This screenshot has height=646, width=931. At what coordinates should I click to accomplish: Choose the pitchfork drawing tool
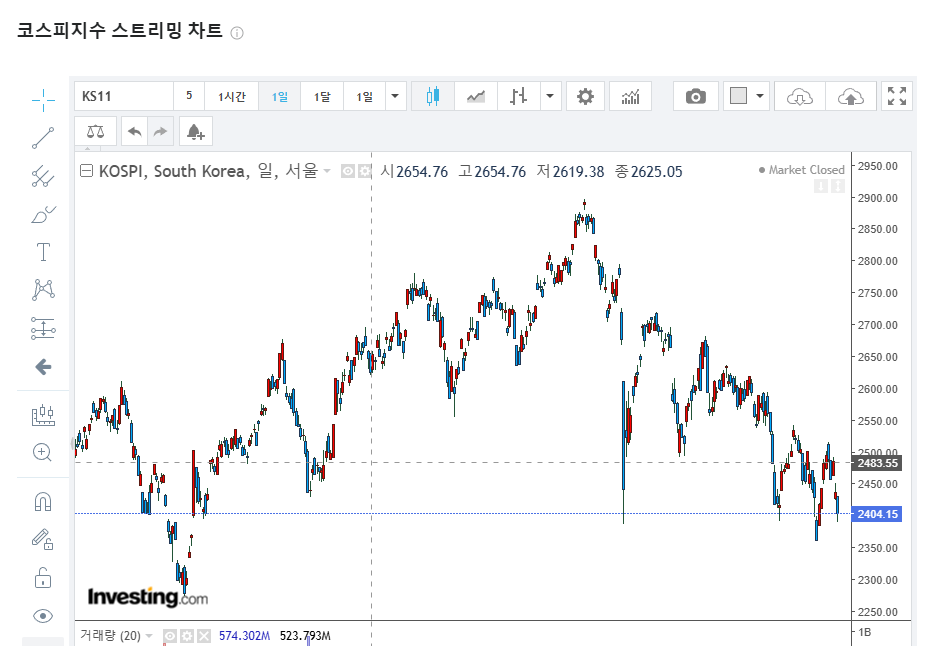(x=43, y=177)
